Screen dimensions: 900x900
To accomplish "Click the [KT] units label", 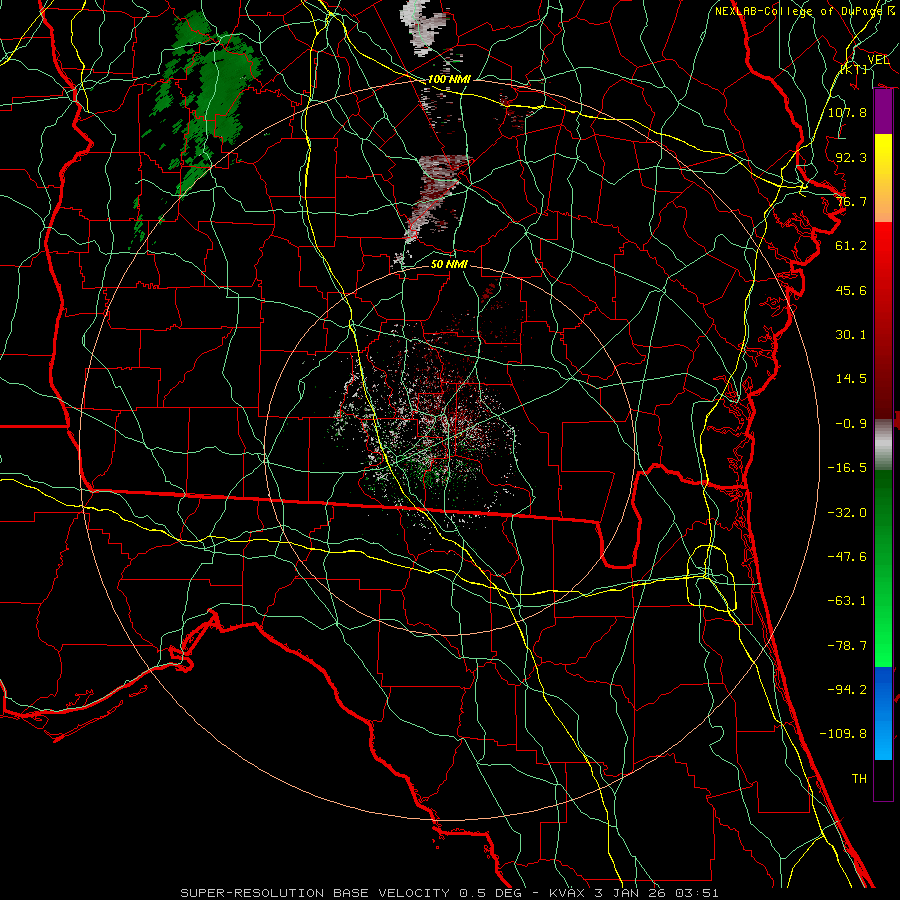I will click(854, 69).
